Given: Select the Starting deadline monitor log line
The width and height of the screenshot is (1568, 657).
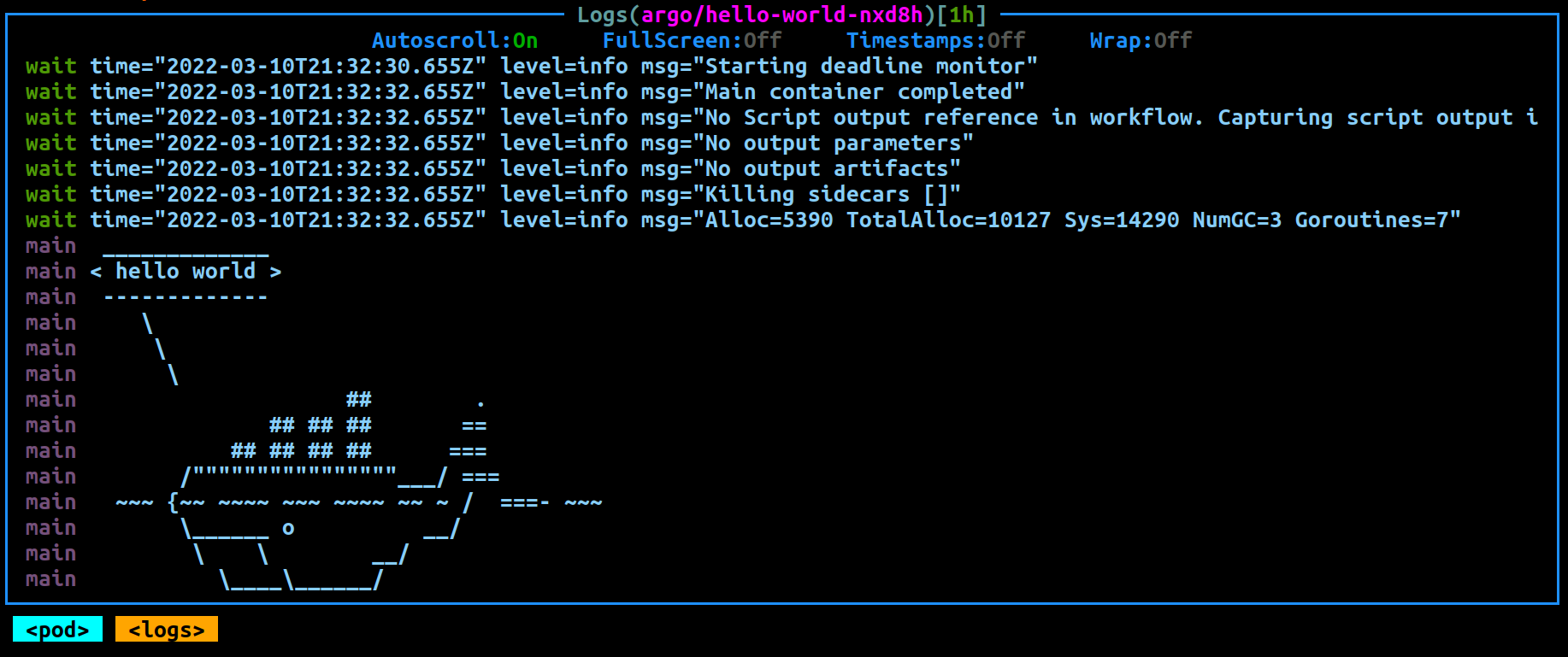Looking at the screenshot, I should (x=532, y=66).
